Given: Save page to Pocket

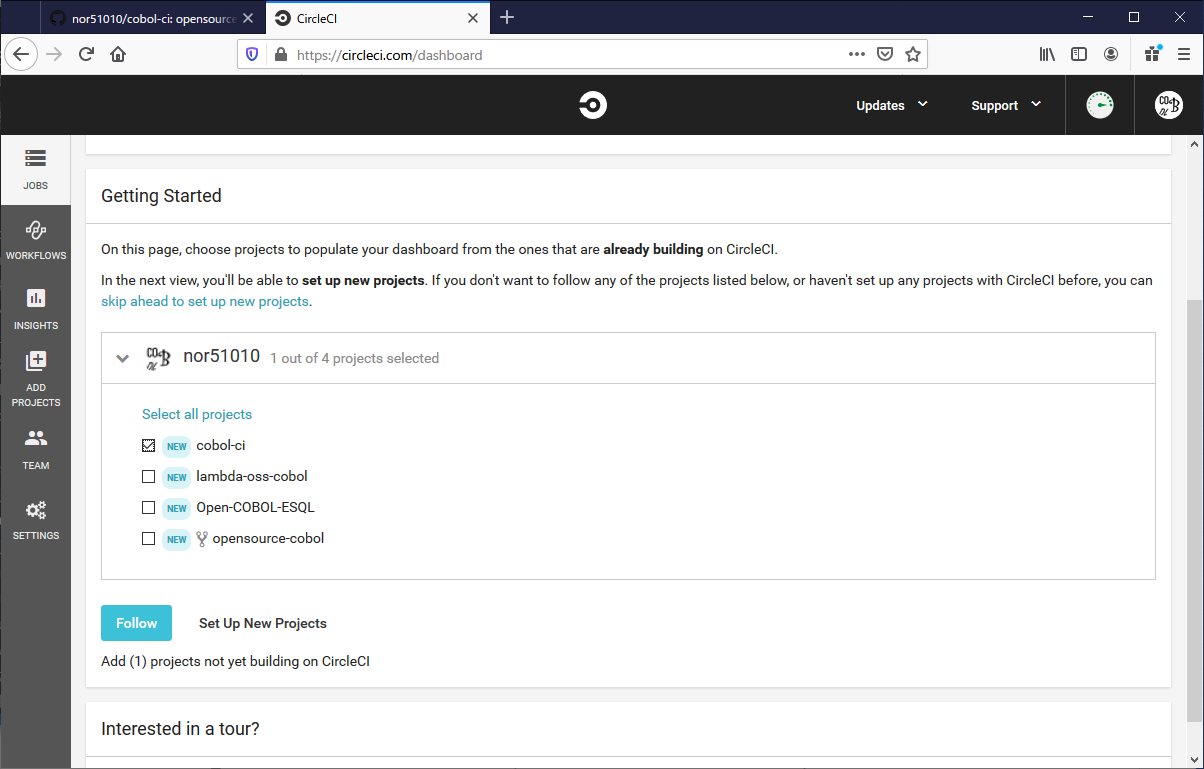Looking at the screenshot, I should [885, 54].
